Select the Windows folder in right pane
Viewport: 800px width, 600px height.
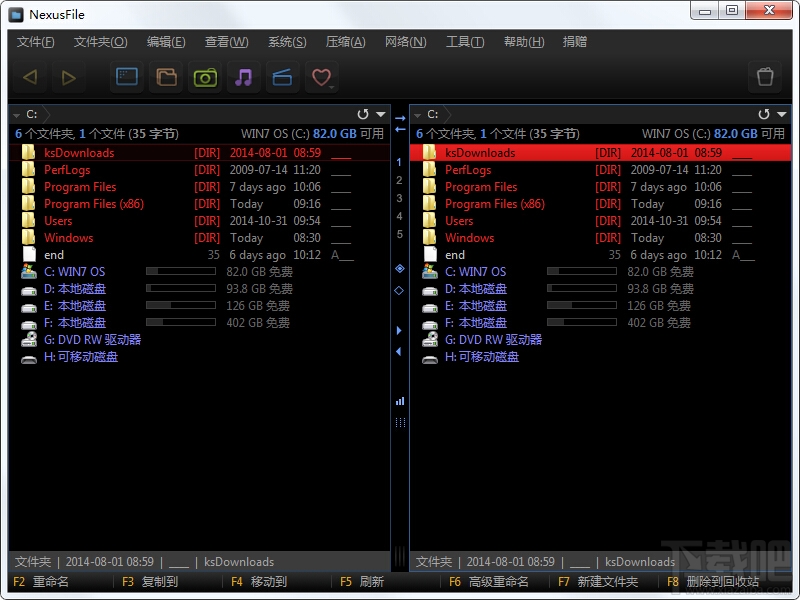point(469,238)
